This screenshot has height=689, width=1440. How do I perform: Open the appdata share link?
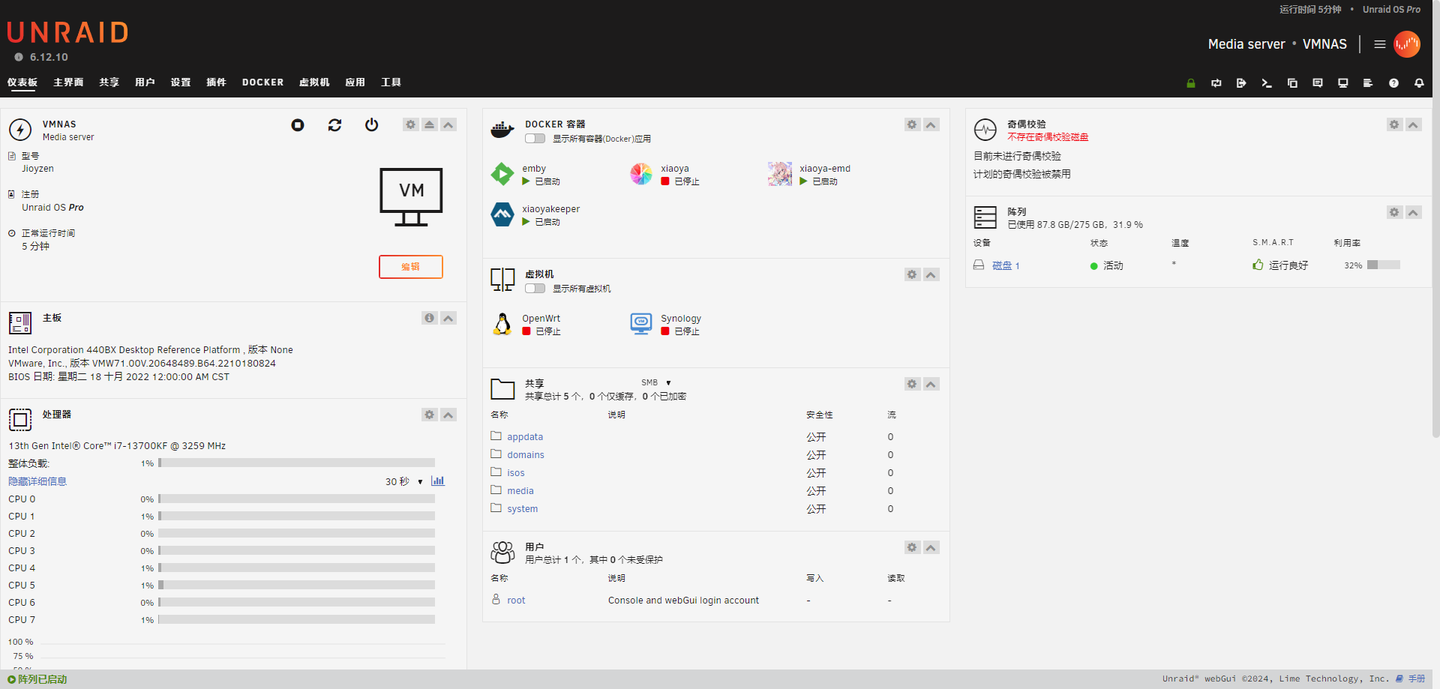click(x=525, y=437)
